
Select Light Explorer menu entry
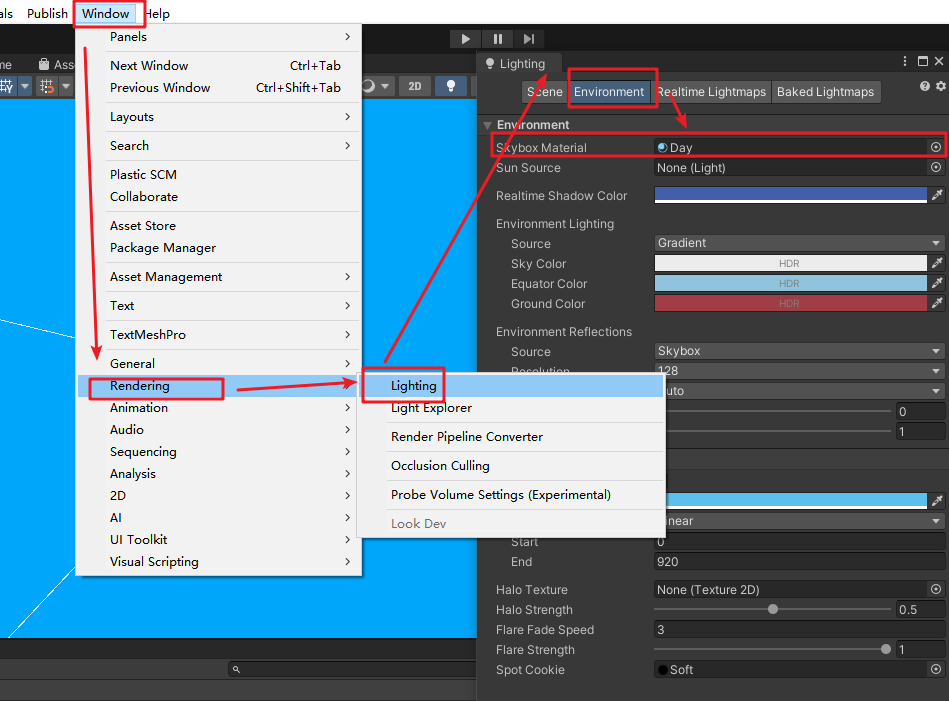pos(431,408)
